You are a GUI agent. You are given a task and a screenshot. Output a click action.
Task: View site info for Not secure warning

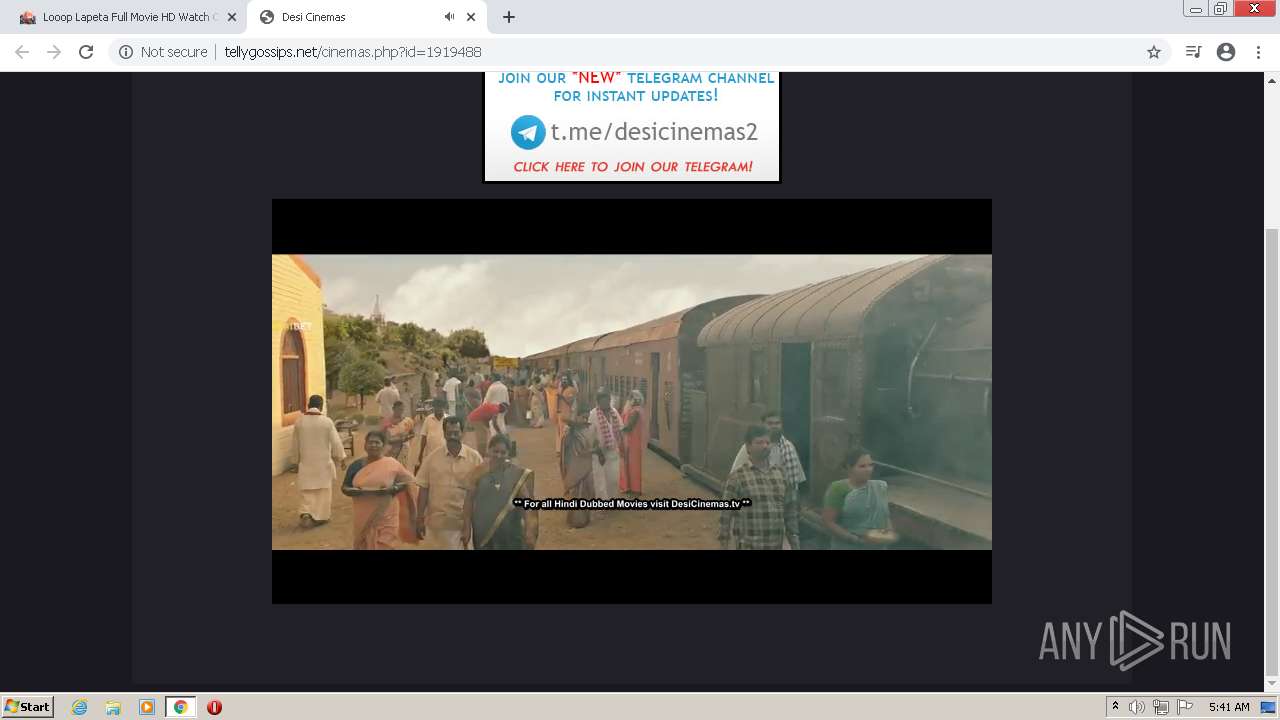pos(163,52)
